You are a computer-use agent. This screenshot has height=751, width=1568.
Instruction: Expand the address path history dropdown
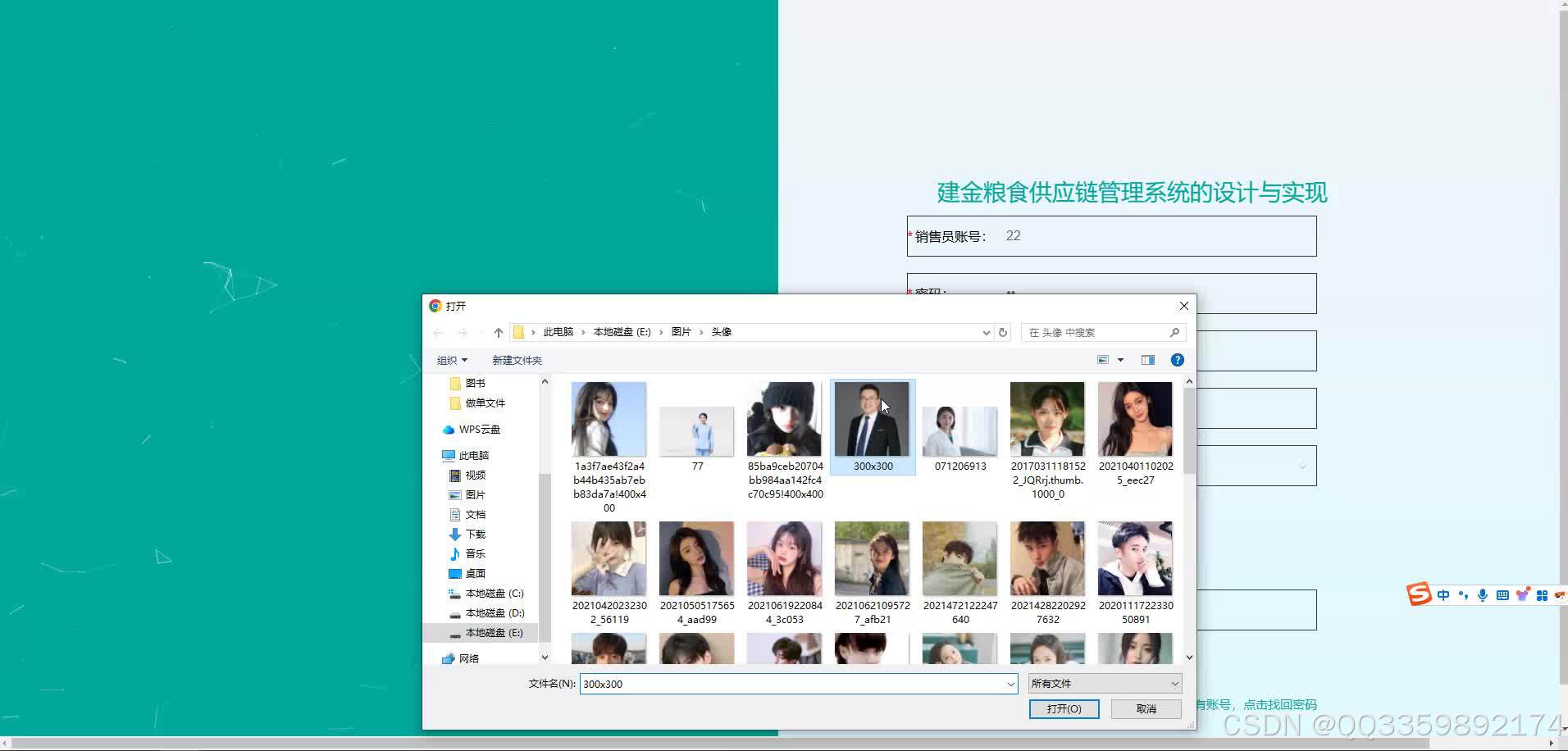click(x=986, y=332)
